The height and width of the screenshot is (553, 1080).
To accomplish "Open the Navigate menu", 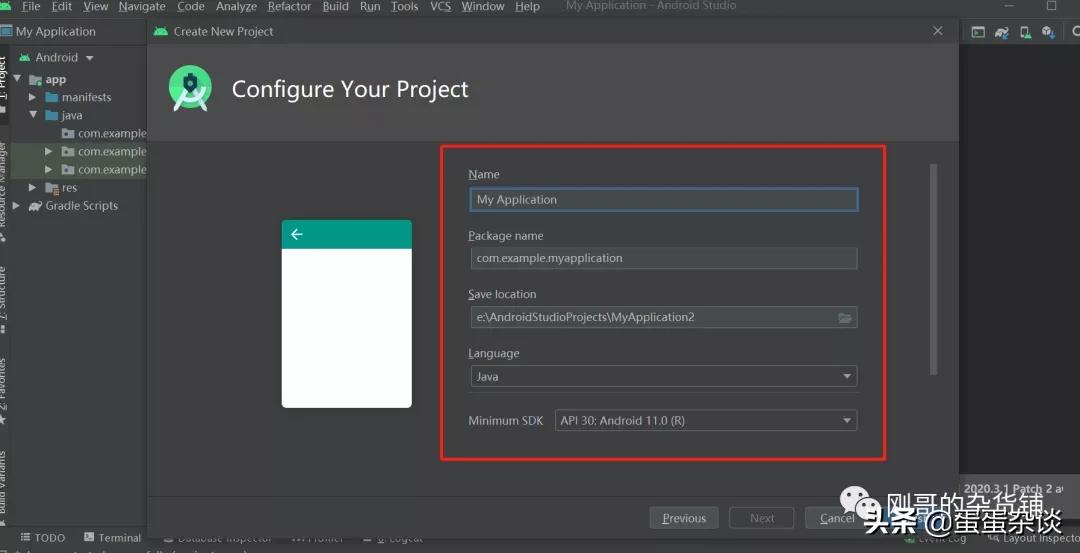I will [142, 7].
